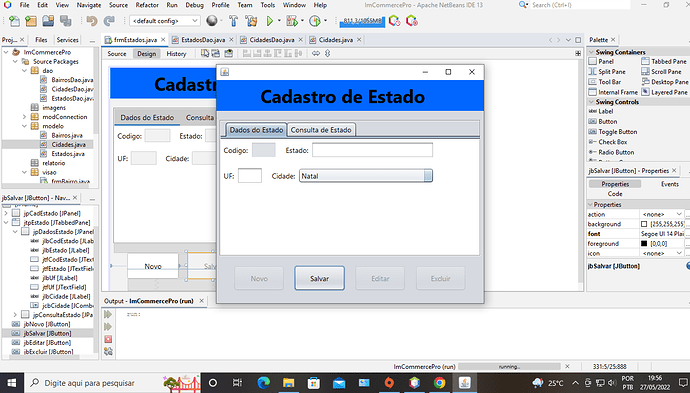Run the project with the green play icon

[x=270, y=21]
